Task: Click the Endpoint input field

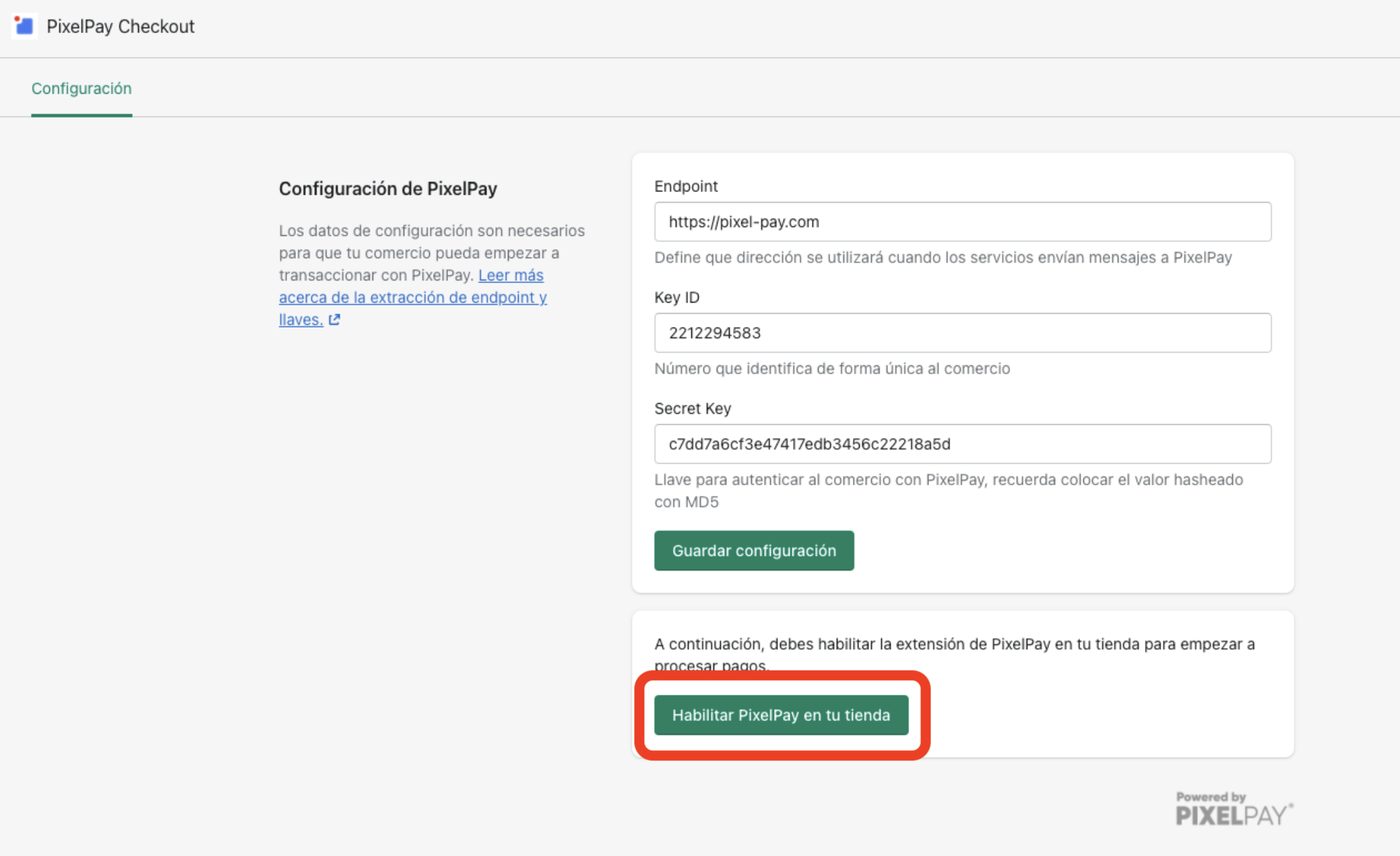Action: click(x=962, y=222)
